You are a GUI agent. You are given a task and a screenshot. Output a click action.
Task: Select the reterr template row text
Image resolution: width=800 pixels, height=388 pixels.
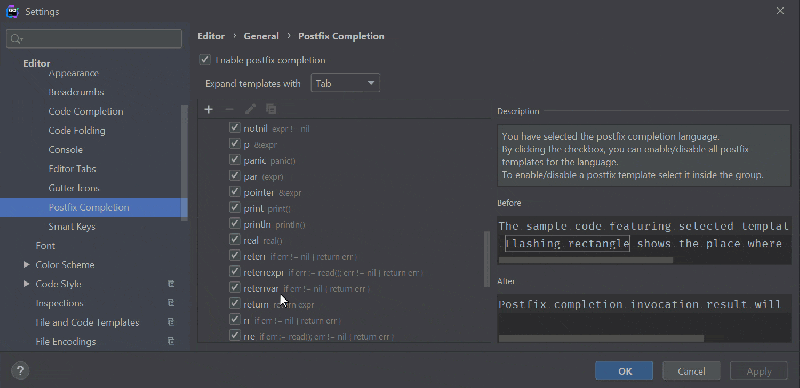pos(300,256)
